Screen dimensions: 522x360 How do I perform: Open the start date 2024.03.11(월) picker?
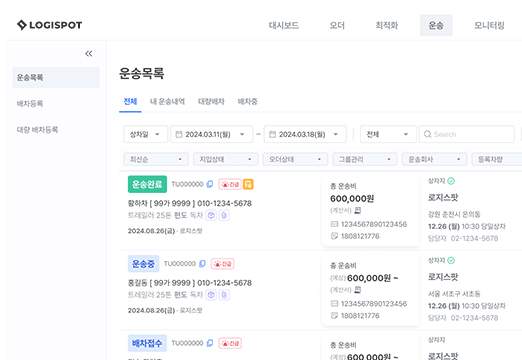click(211, 134)
